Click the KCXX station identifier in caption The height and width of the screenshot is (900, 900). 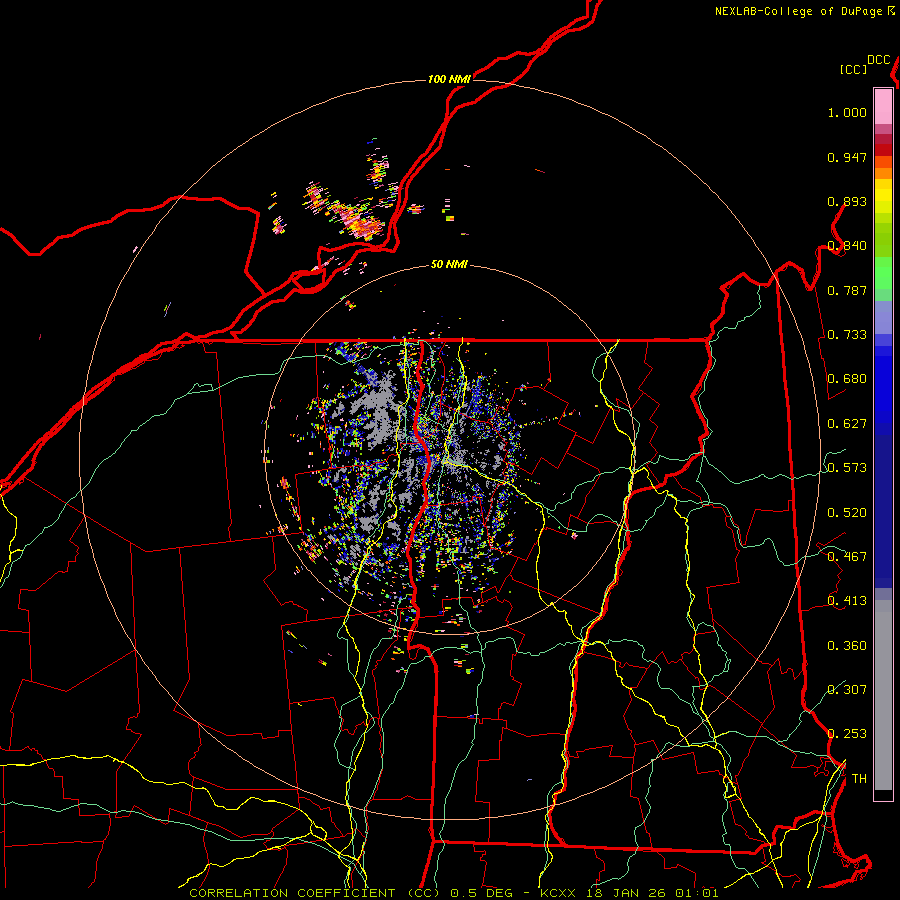click(x=557, y=893)
